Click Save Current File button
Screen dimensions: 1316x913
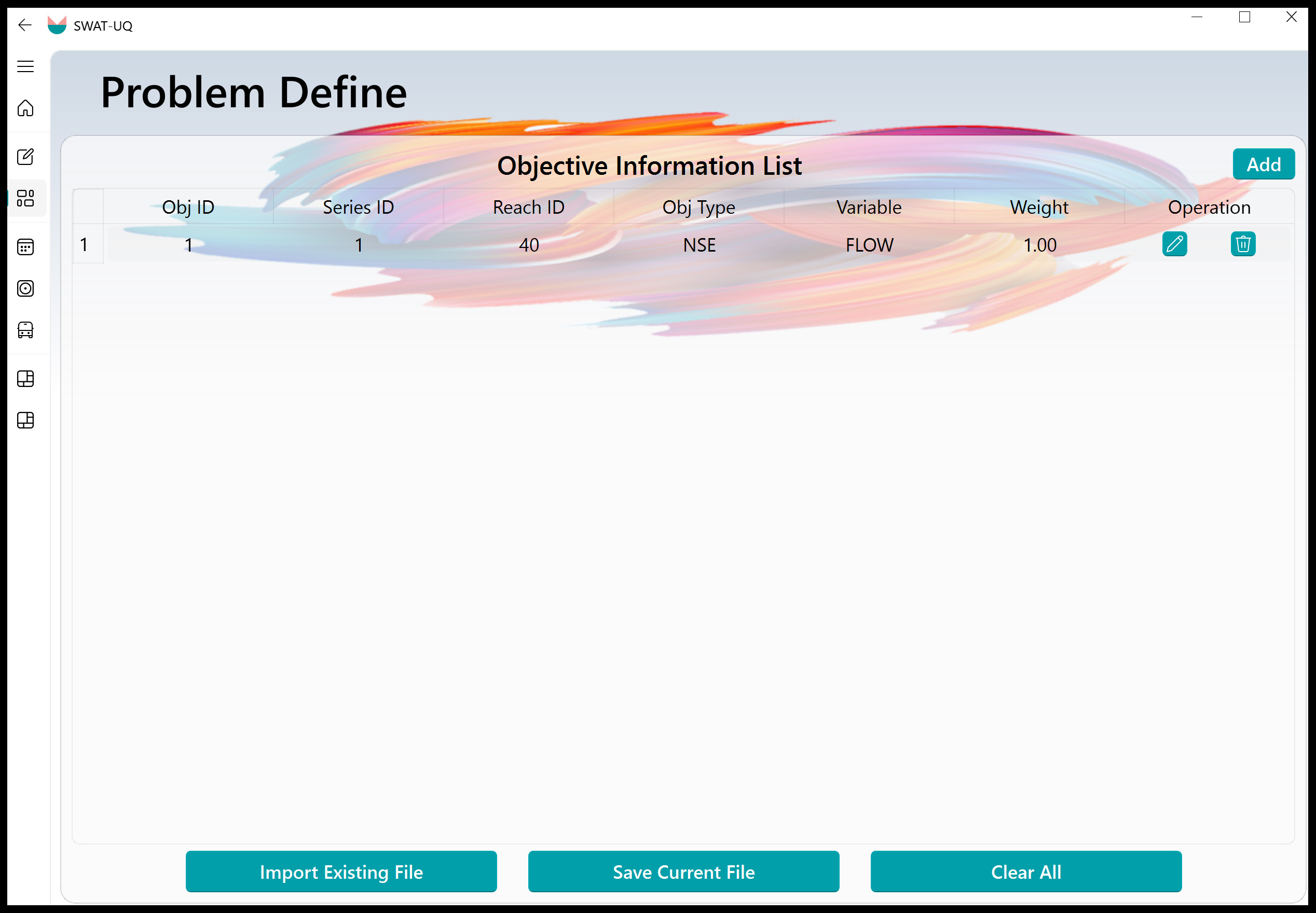coord(684,871)
